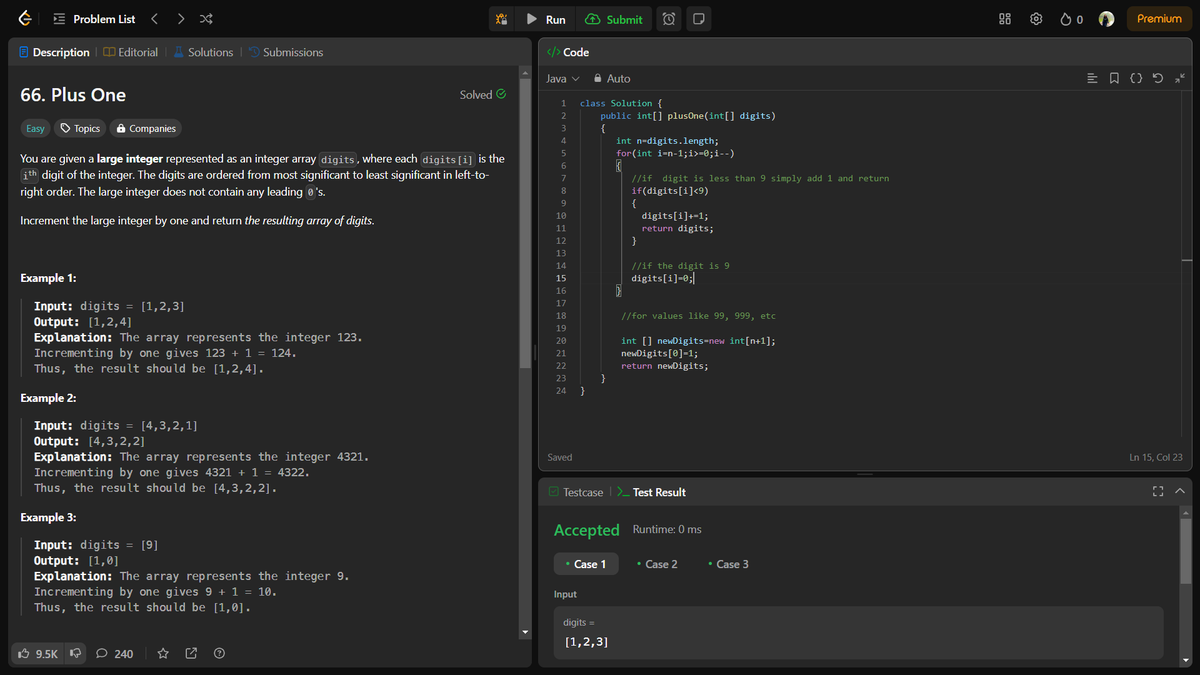Click the editor fullscreen arrows icon
This screenshot has height=675, width=1200.
pos(1179,78)
